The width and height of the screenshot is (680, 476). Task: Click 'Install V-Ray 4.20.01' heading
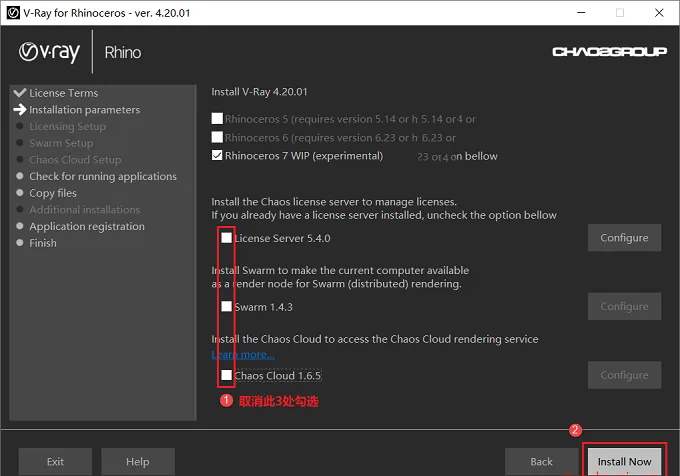pos(259,92)
